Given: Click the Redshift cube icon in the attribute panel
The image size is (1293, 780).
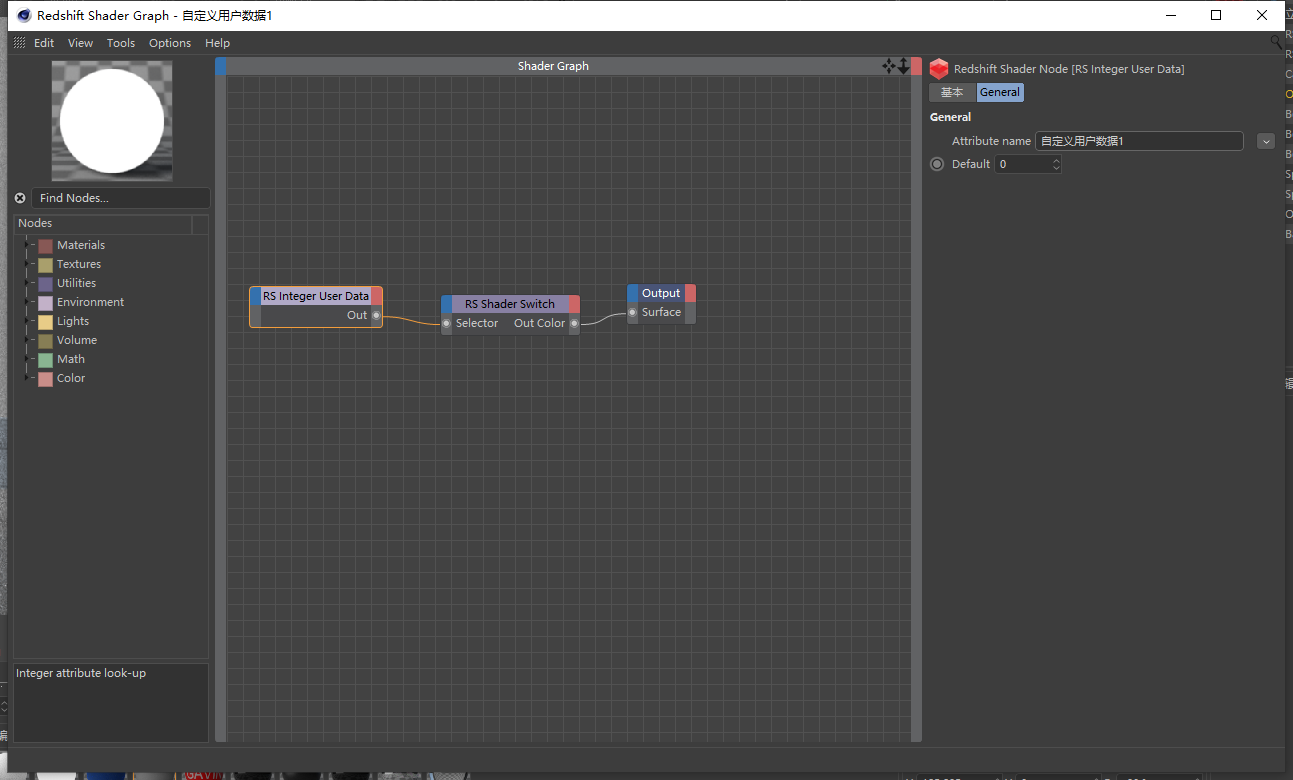Looking at the screenshot, I should (x=939, y=69).
